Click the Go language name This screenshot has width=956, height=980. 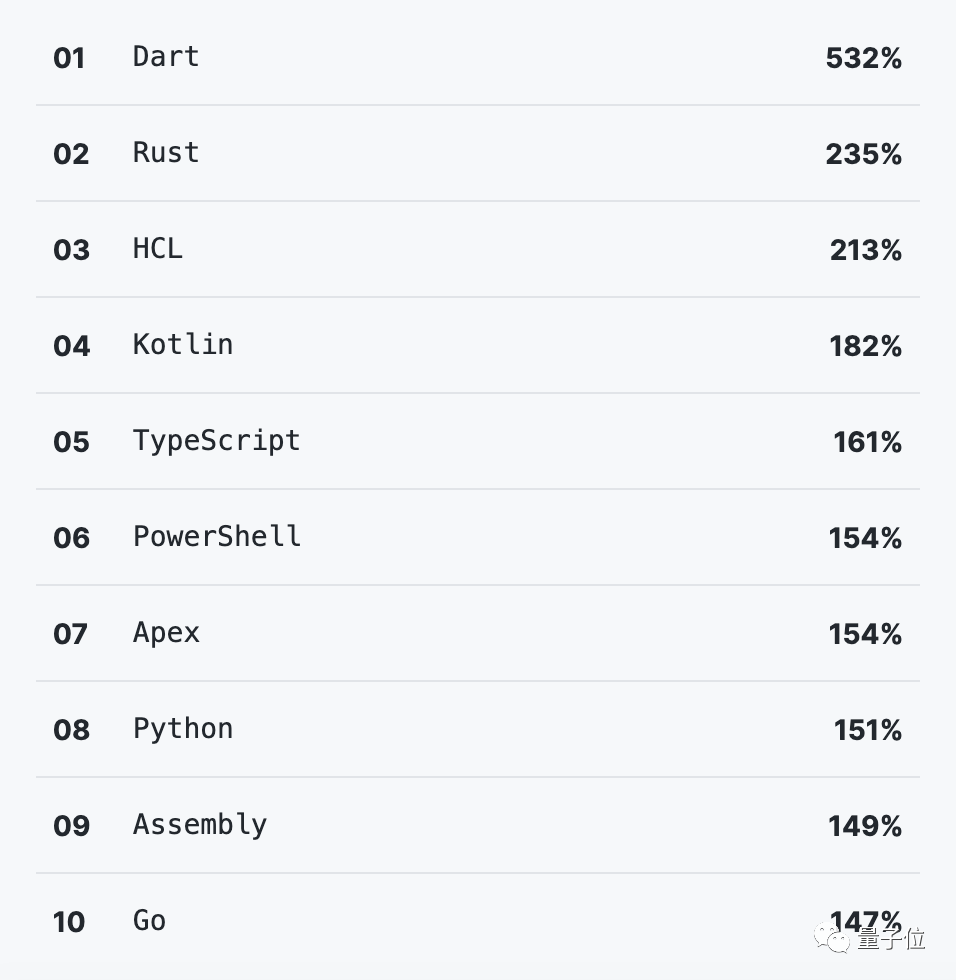point(149,921)
